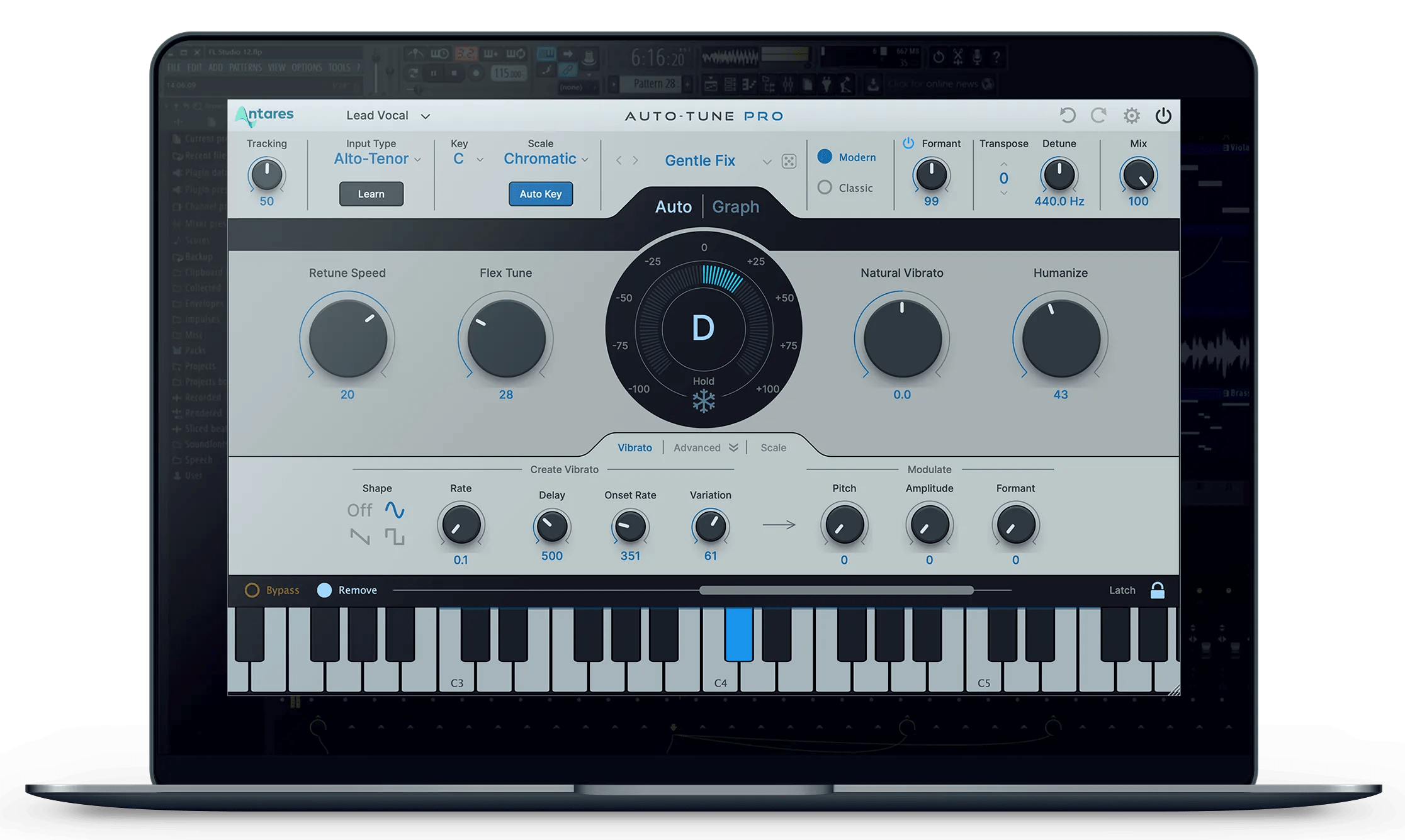1405x840 pixels.
Task: Open the settings gear icon
Action: click(1132, 116)
